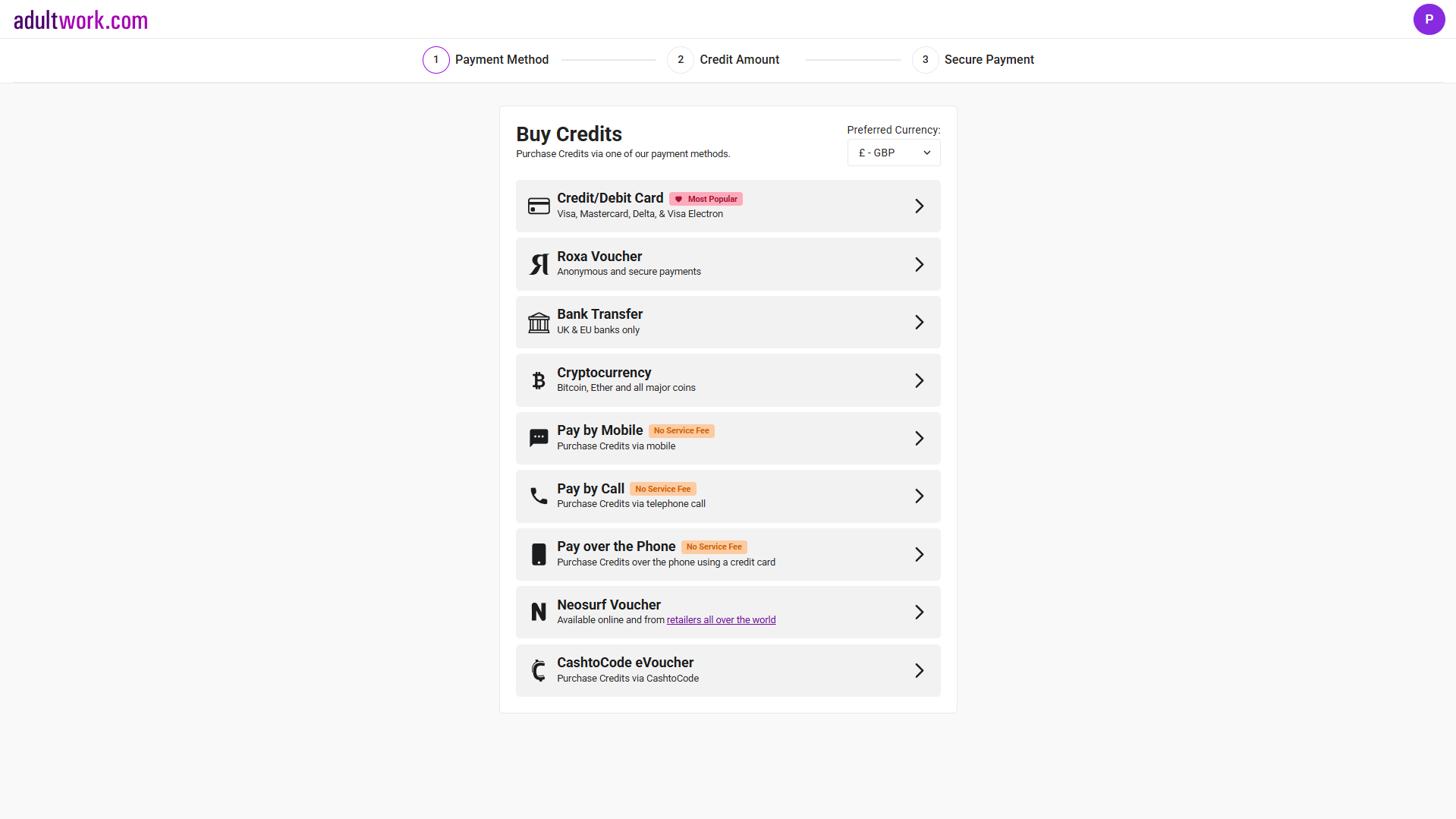The width and height of the screenshot is (1456, 819).
Task: Click the chevron on CashtoCode eVoucher row
Action: pos(919,670)
